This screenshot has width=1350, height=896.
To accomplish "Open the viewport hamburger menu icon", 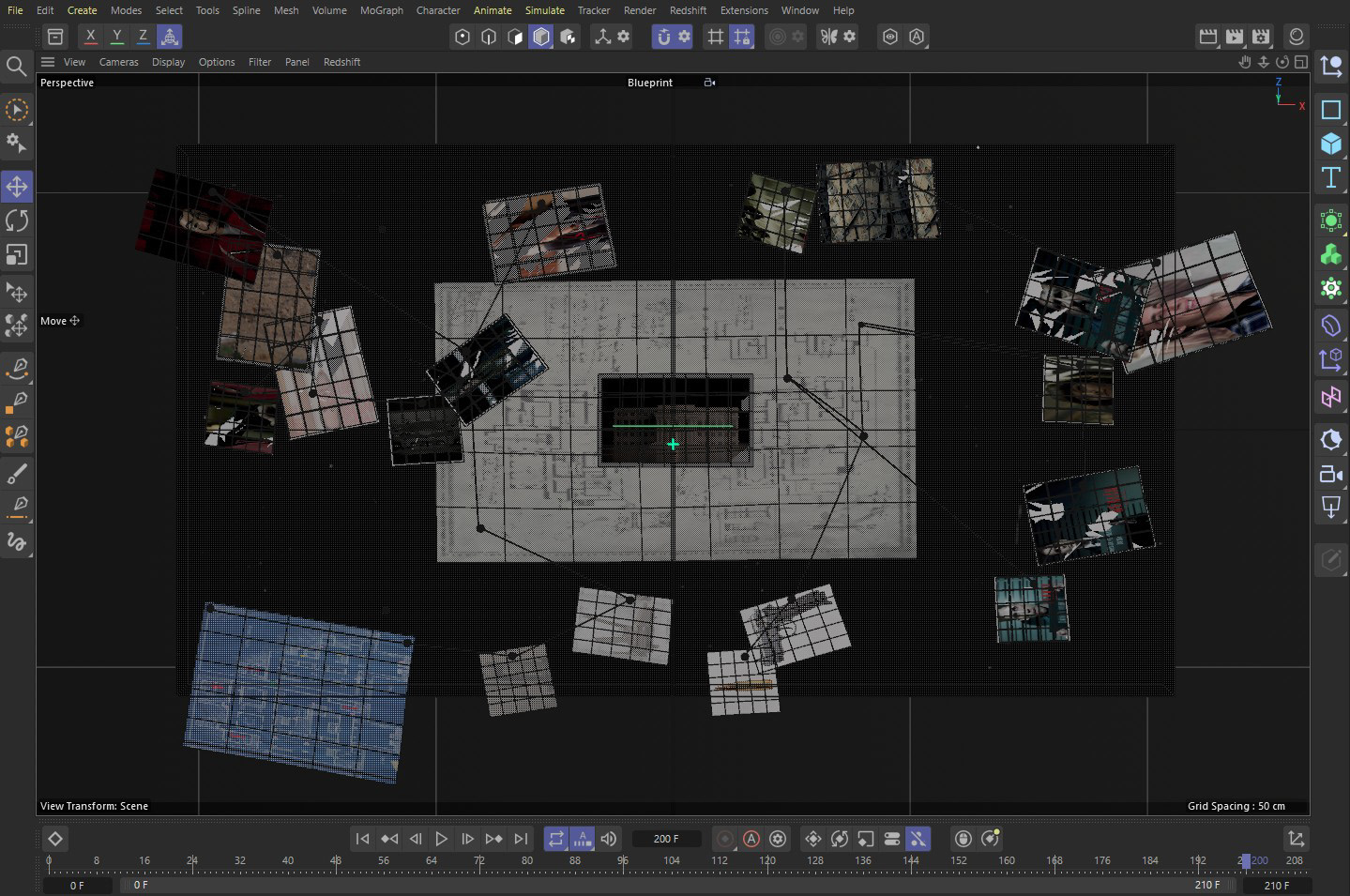I will click(48, 62).
